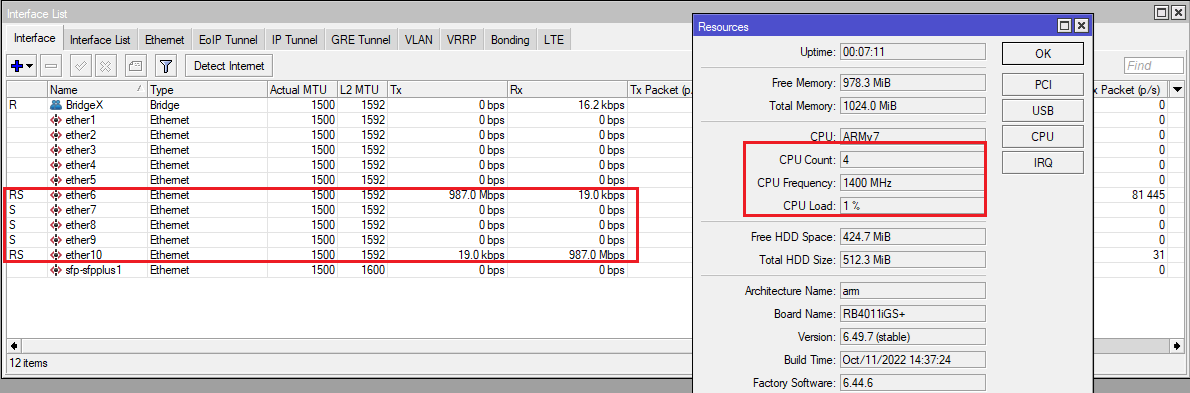Open the IP Tunnel tab
Viewport: 1190px width, 393px height.
(x=295, y=39)
